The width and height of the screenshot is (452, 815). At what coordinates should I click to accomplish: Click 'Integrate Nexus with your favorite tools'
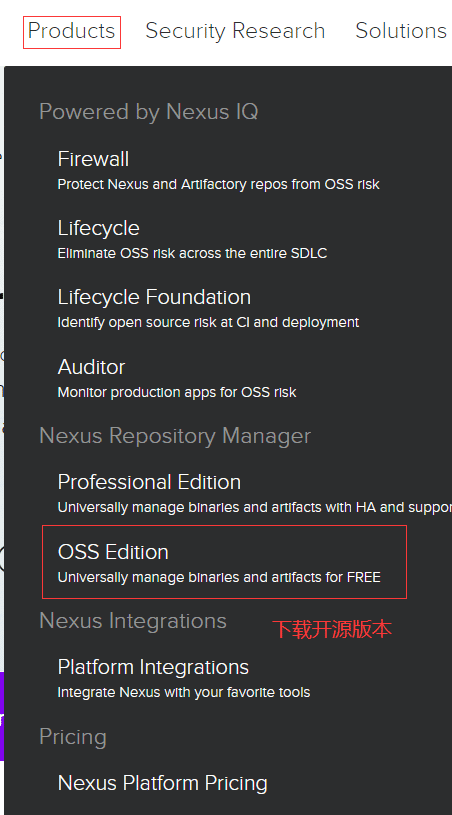(x=183, y=693)
